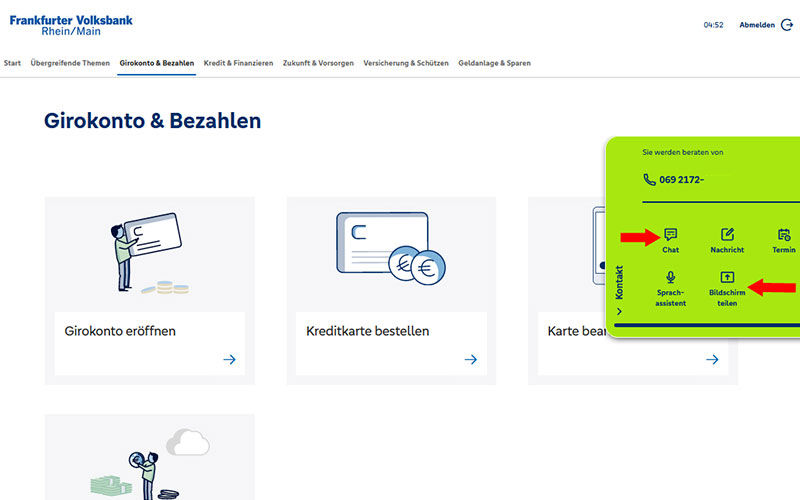Image resolution: width=800 pixels, height=500 pixels.
Task: Click arrow on Kreditkarte bestellen card
Action: click(x=471, y=360)
